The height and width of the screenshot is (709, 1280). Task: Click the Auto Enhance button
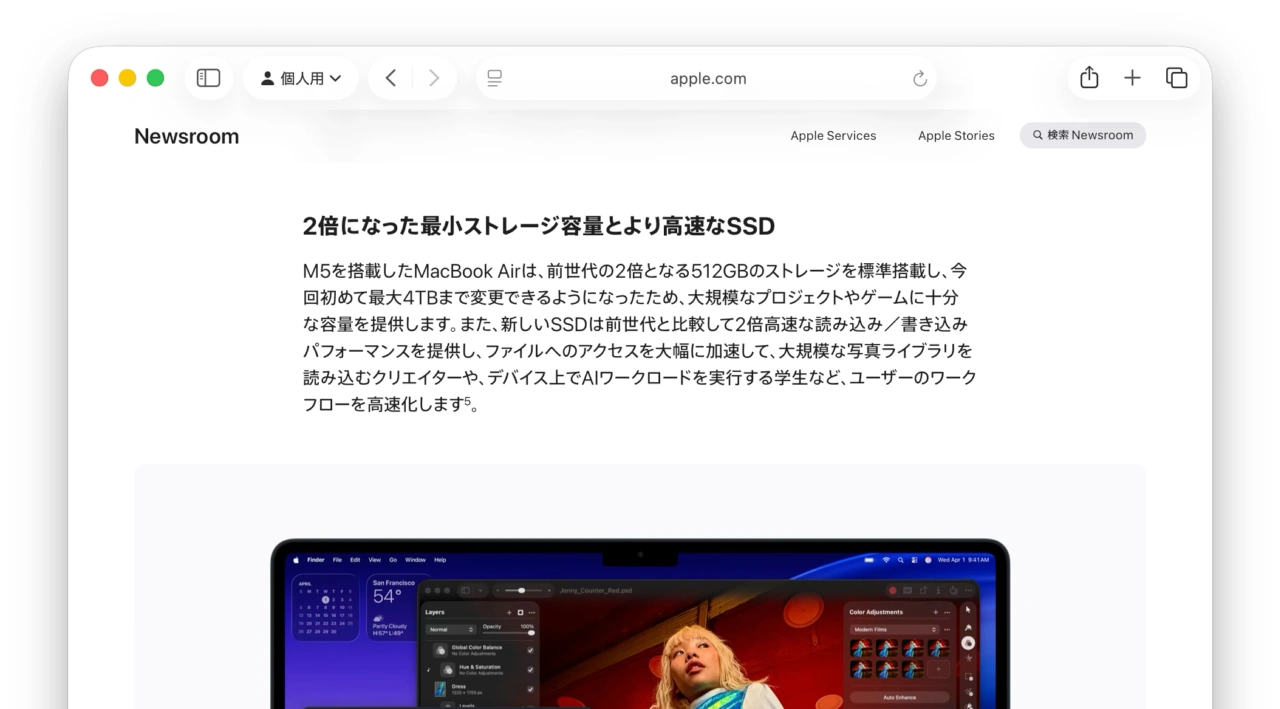[x=899, y=698]
